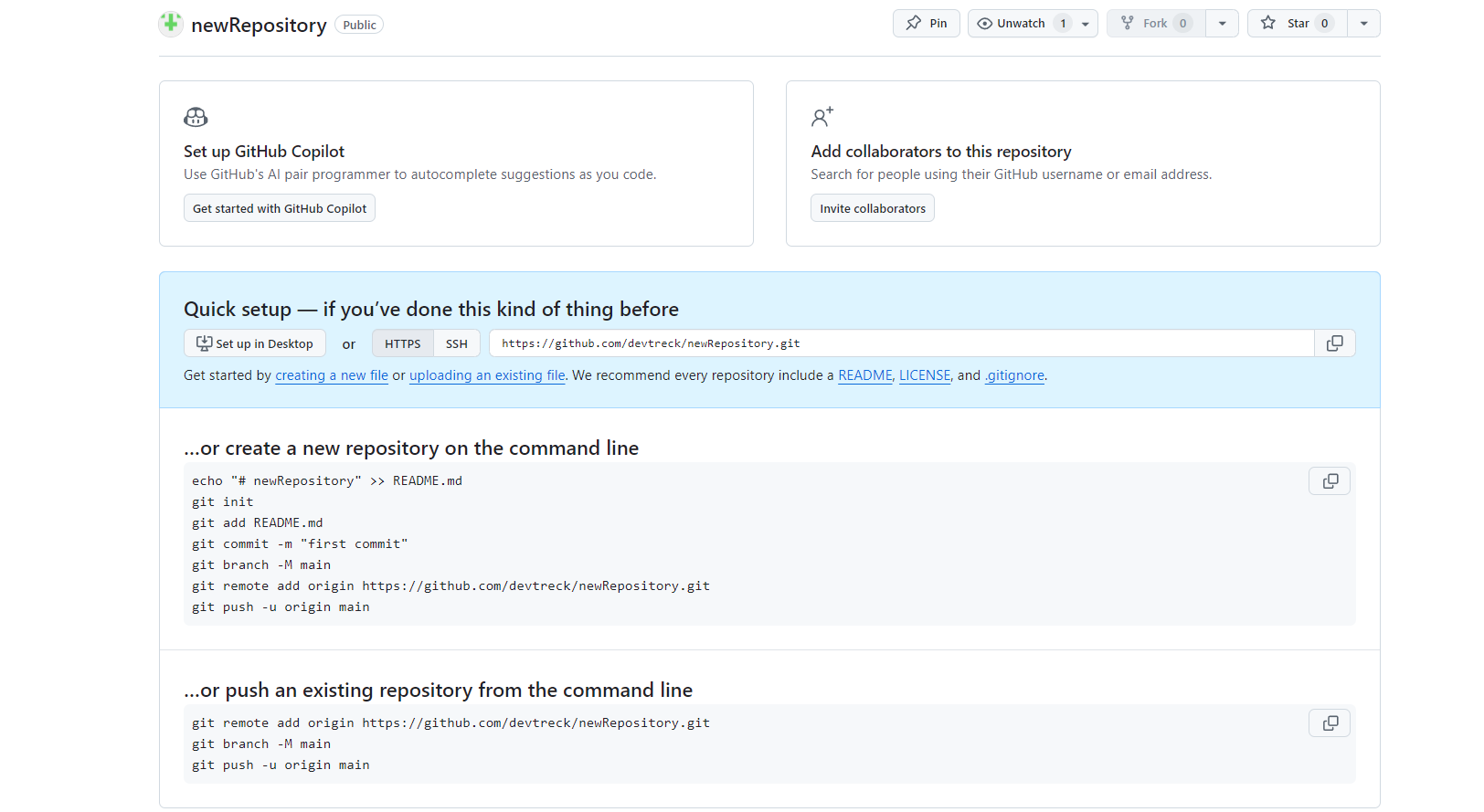
Task: Expand the Fork options dropdown
Action: pos(1222,24)
